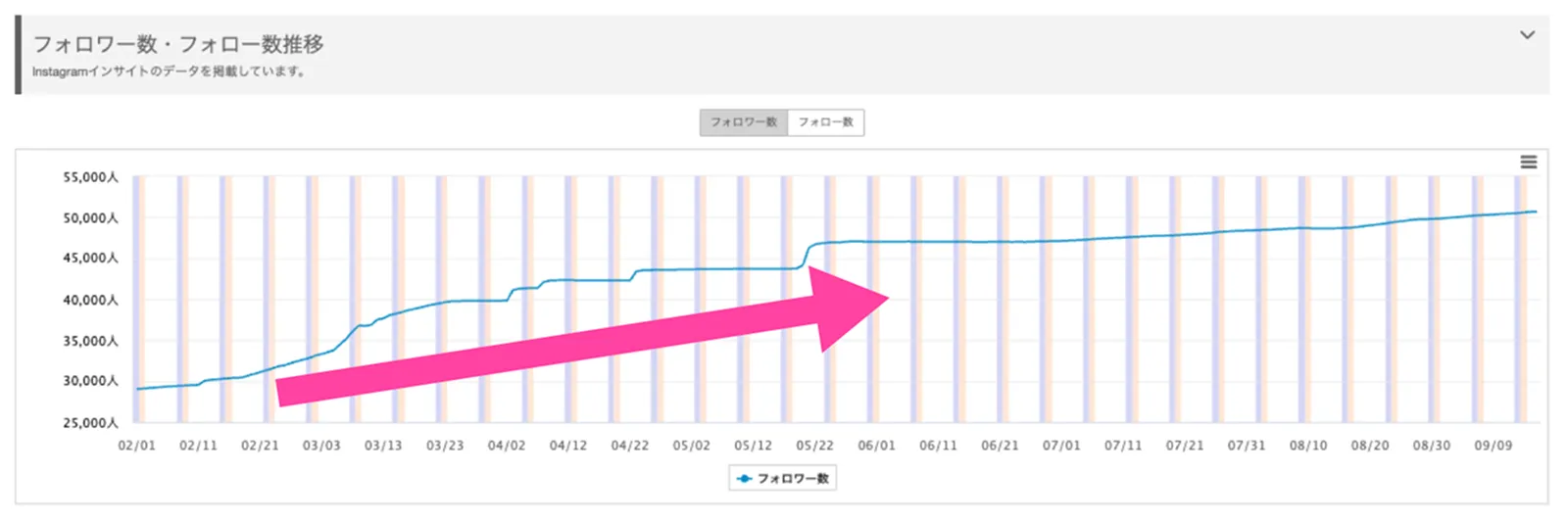This screenshot has width=1568, height=521.
Task: Click the 02/01 date label
Action: (x=136, y=446)
